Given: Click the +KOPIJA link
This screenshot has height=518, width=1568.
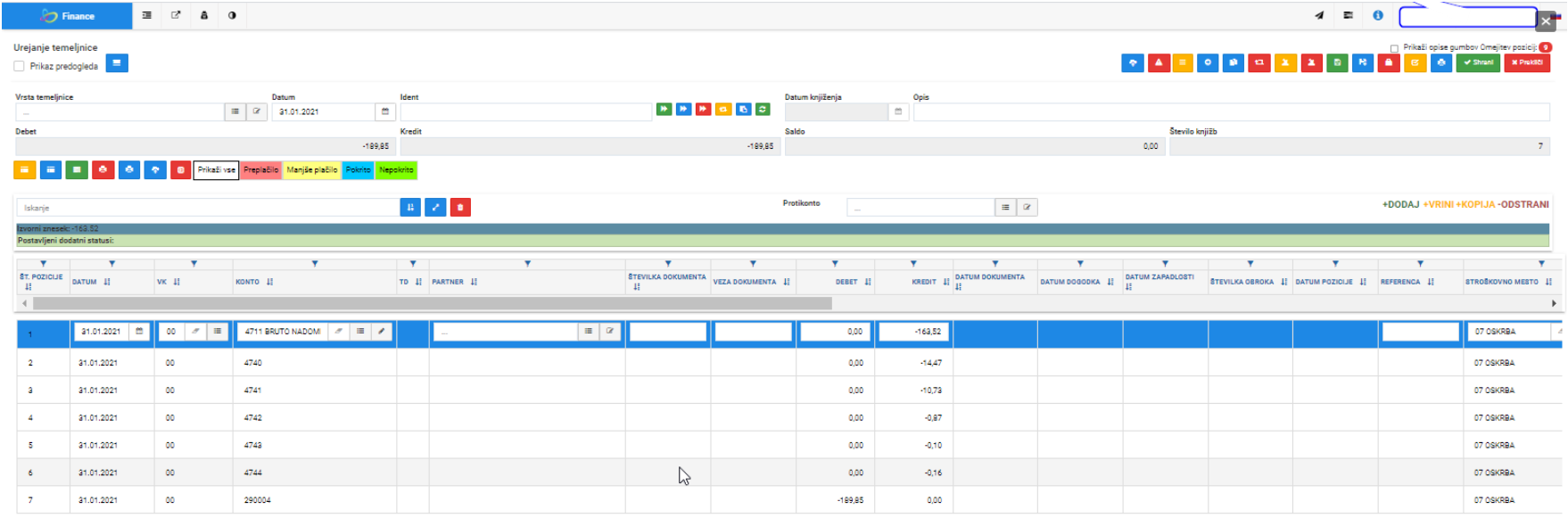Looking at the screenshot, I should (1475, 204).
